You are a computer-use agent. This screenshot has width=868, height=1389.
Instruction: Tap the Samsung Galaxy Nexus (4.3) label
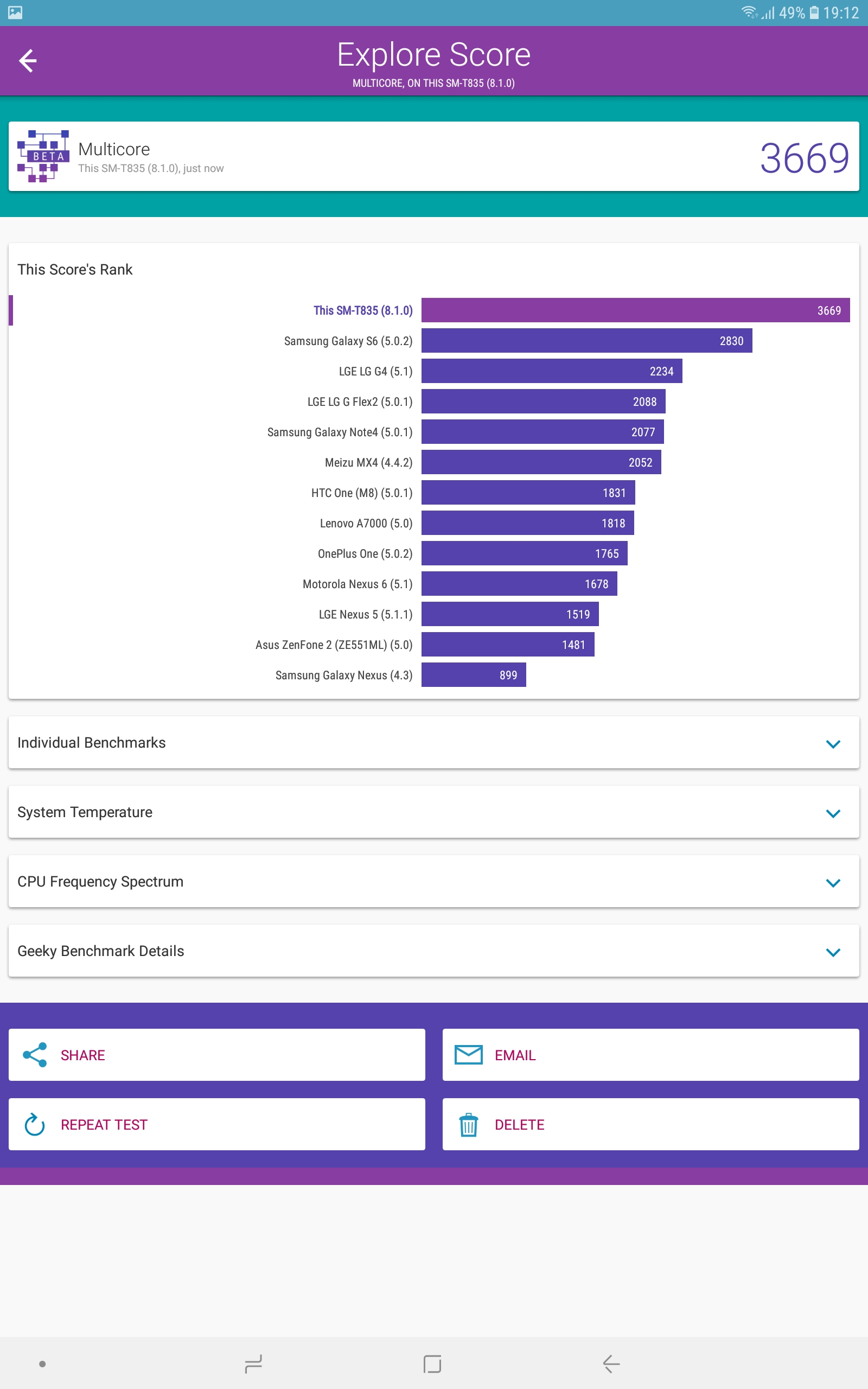[x=344, y=676]
